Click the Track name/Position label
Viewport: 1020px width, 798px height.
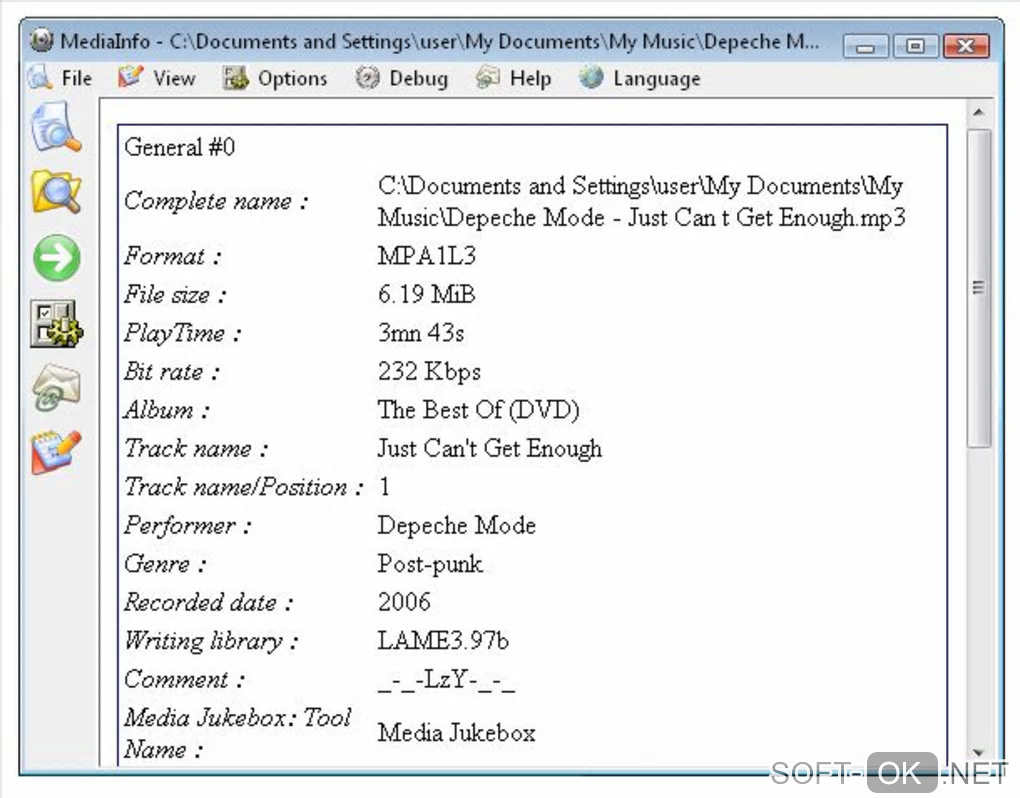point(243,487)
